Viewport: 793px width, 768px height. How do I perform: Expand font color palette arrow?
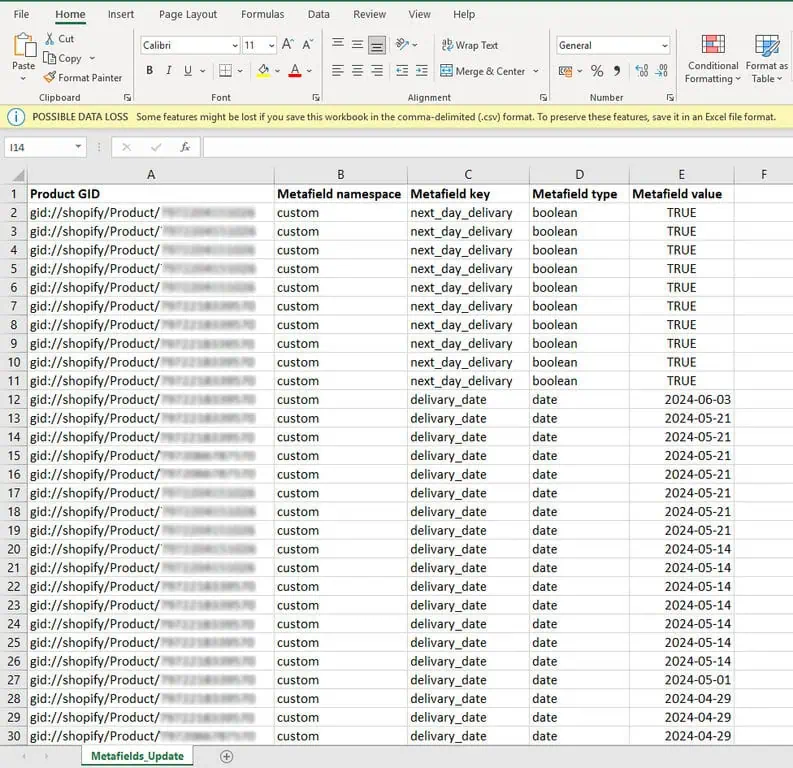tap(309, 71)
